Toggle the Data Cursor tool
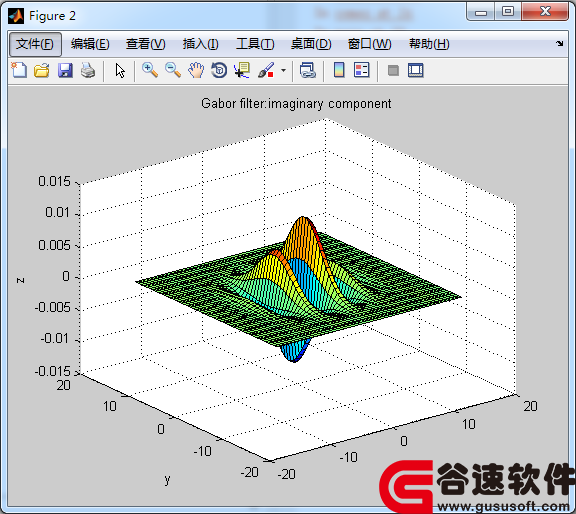This screenshot has width=576, height=514. 242,70
